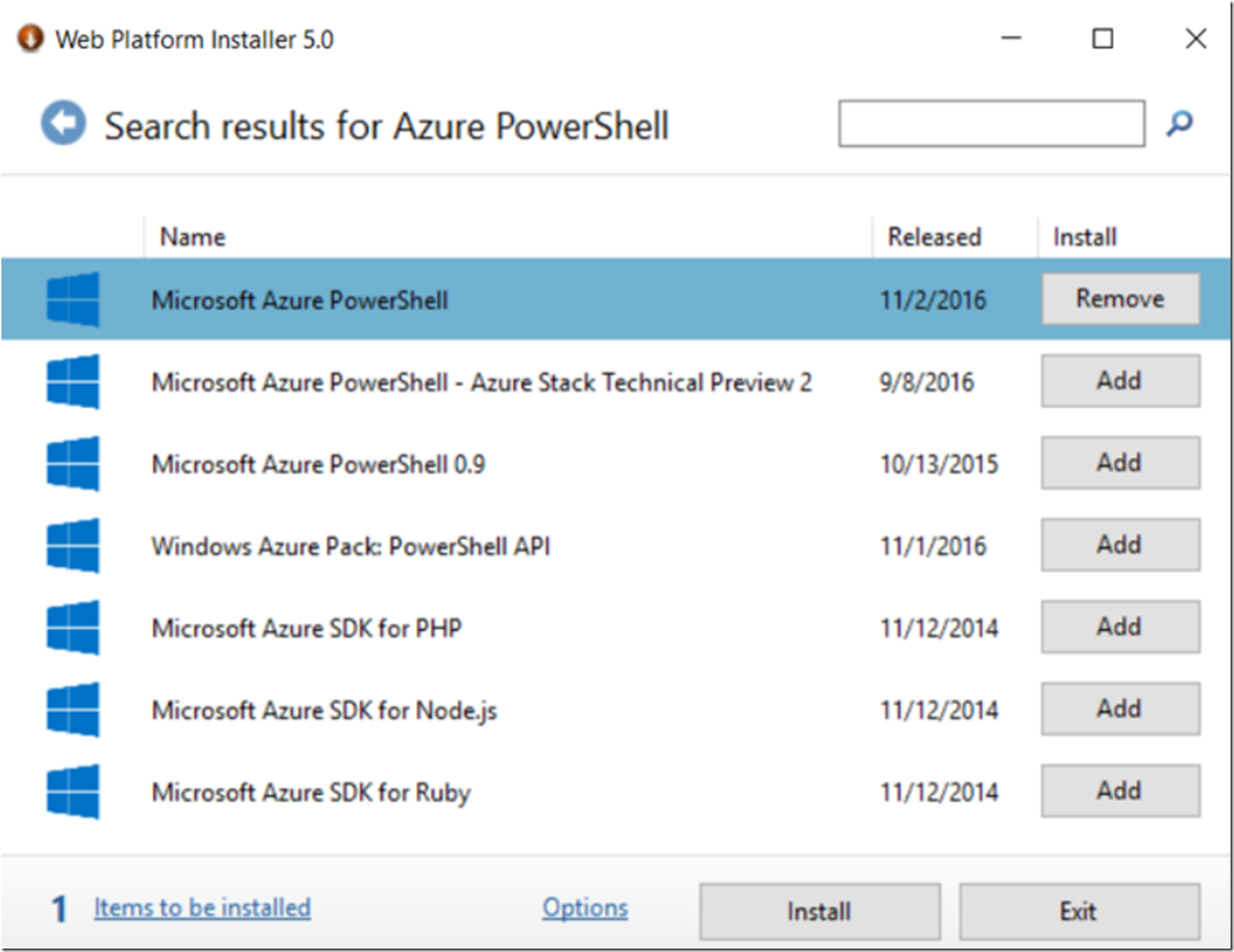
Task: Select Microsoft Azure SDK for Node.js name
Action: coord(324,710)
